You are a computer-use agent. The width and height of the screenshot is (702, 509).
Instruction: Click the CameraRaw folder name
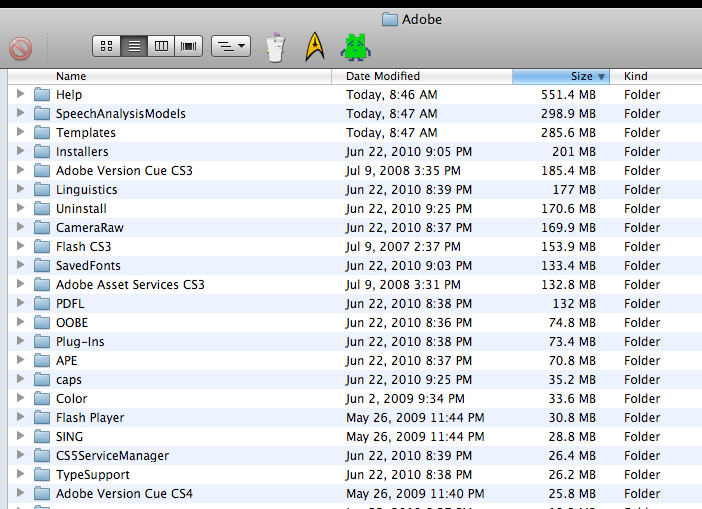pyautogui.click(x=90, y=228)
